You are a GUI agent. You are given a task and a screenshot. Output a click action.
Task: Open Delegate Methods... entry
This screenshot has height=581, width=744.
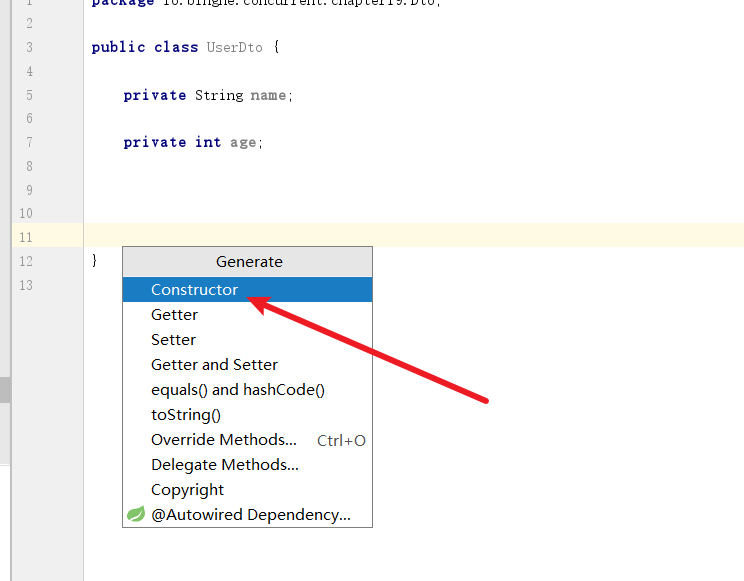[225, 465]
